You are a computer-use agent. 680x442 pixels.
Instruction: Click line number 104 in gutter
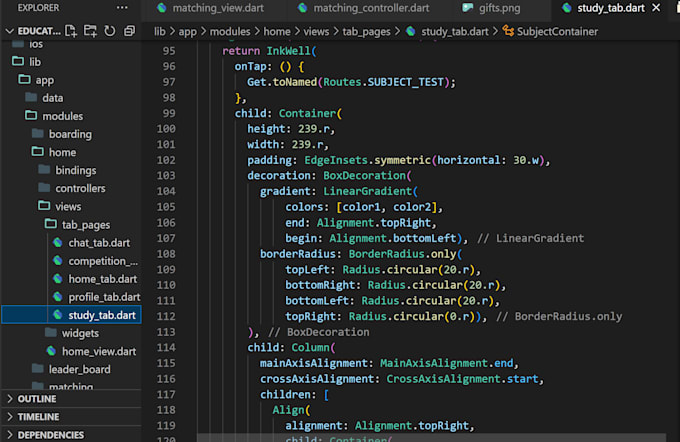[x=166, y=191]
